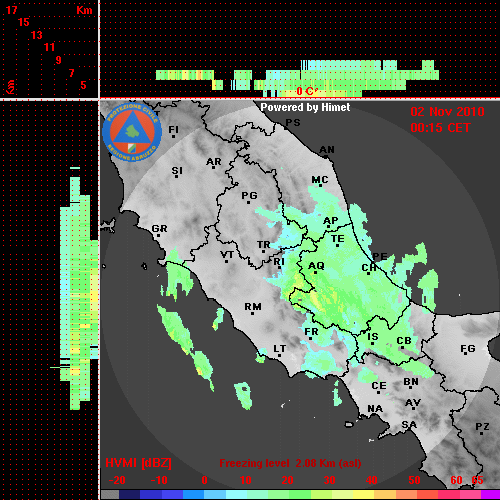Screen dimensions: 500x500
Task: Click the PZ city label
Action: point(482,427)
